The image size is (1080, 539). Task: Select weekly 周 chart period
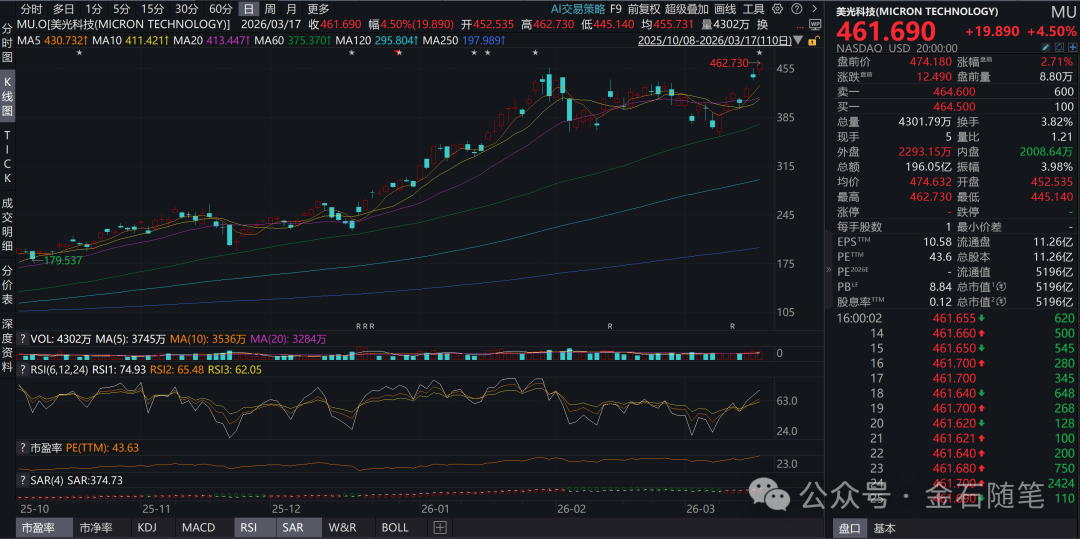pos(270,9)
